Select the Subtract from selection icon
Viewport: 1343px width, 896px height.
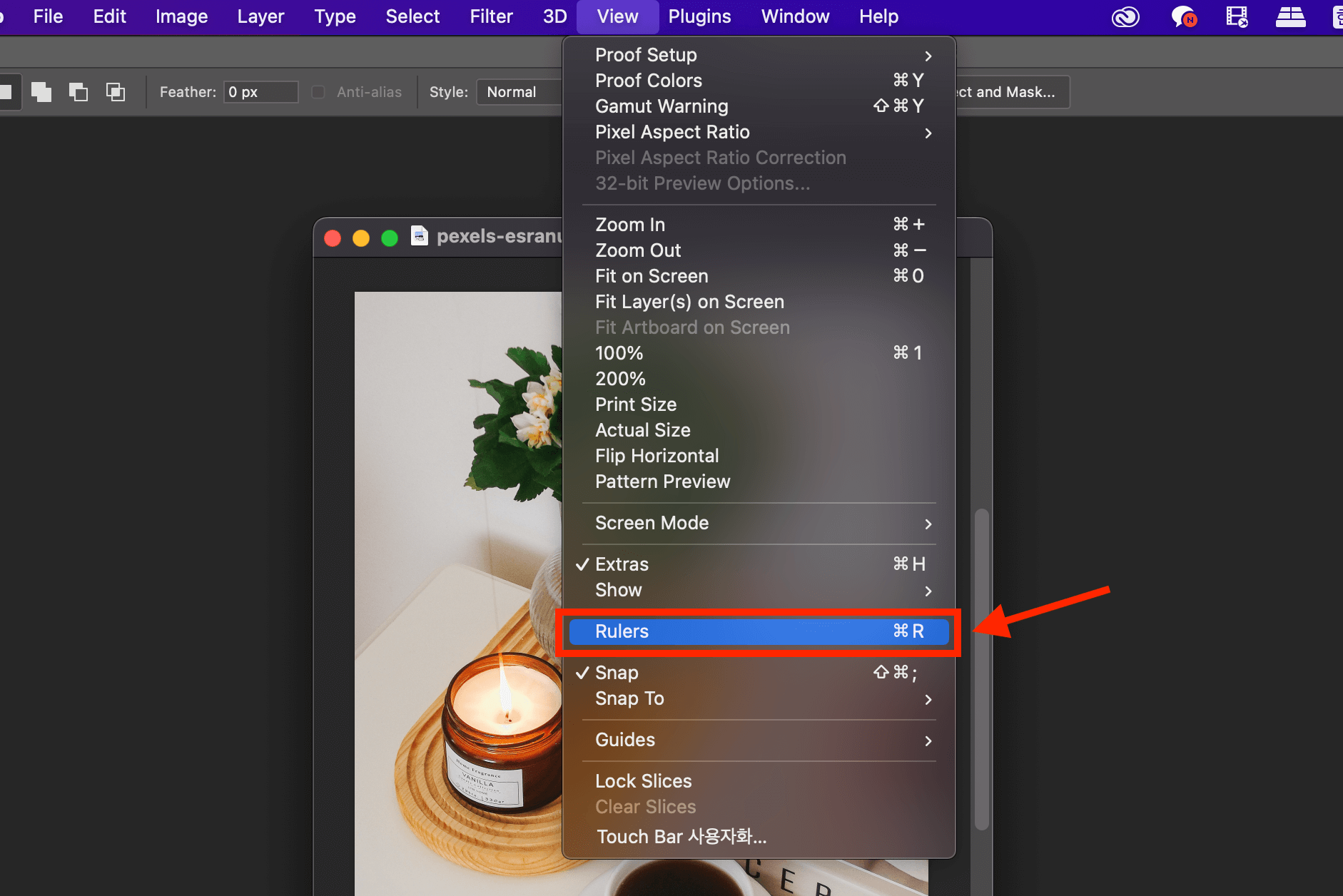78,92
